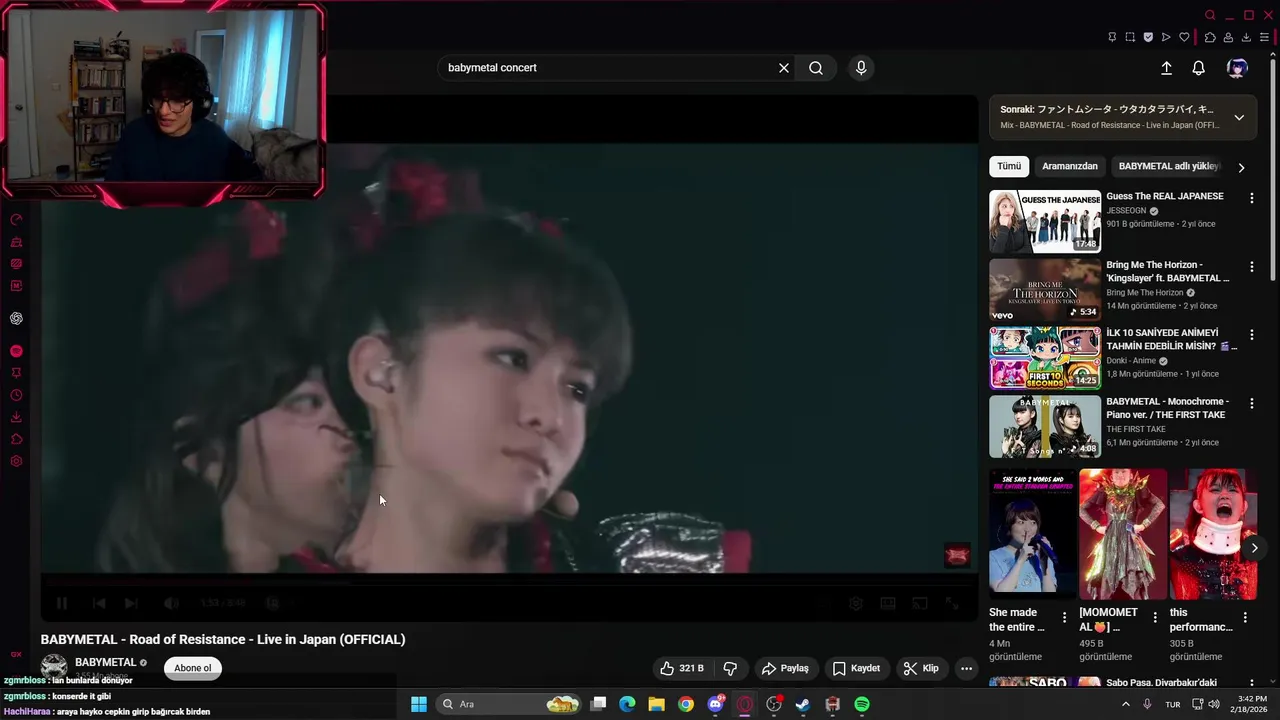Open Guess The REAL JAPANESE thumbnail
The width and height of the screenshot is (1280, 720).
1045,221
